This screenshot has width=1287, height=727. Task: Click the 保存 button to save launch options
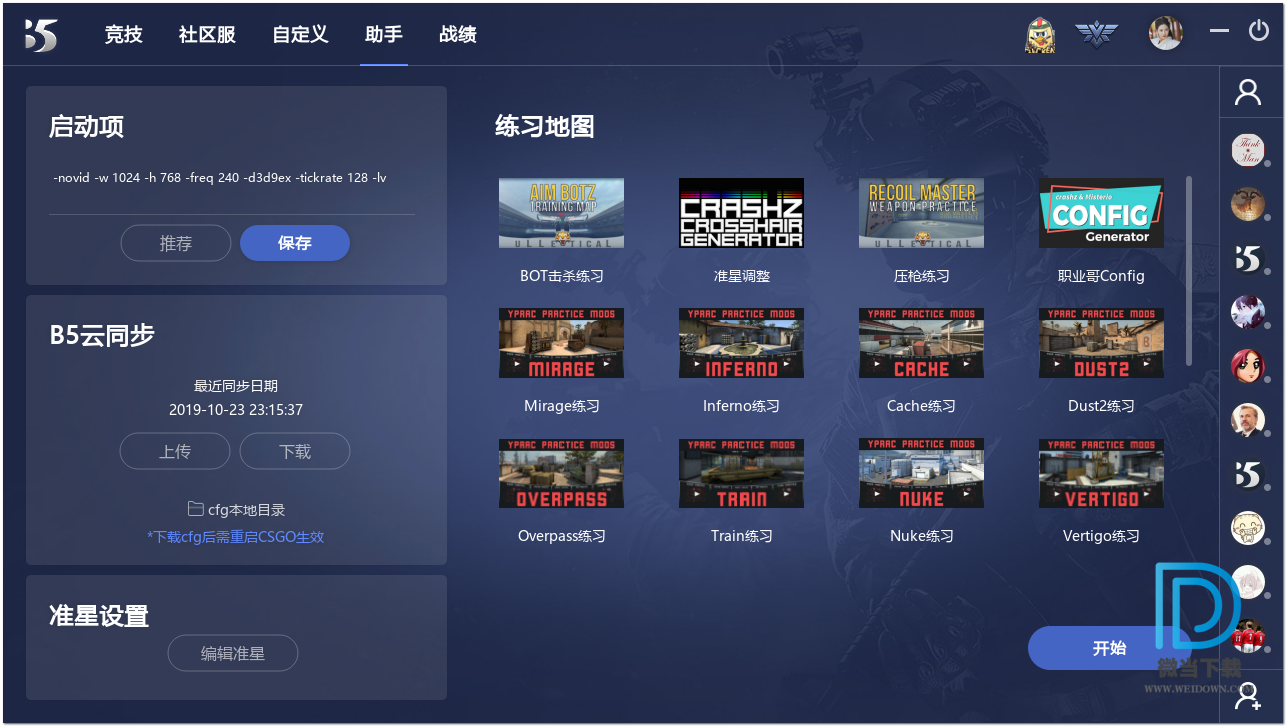(x=295, y=243)
